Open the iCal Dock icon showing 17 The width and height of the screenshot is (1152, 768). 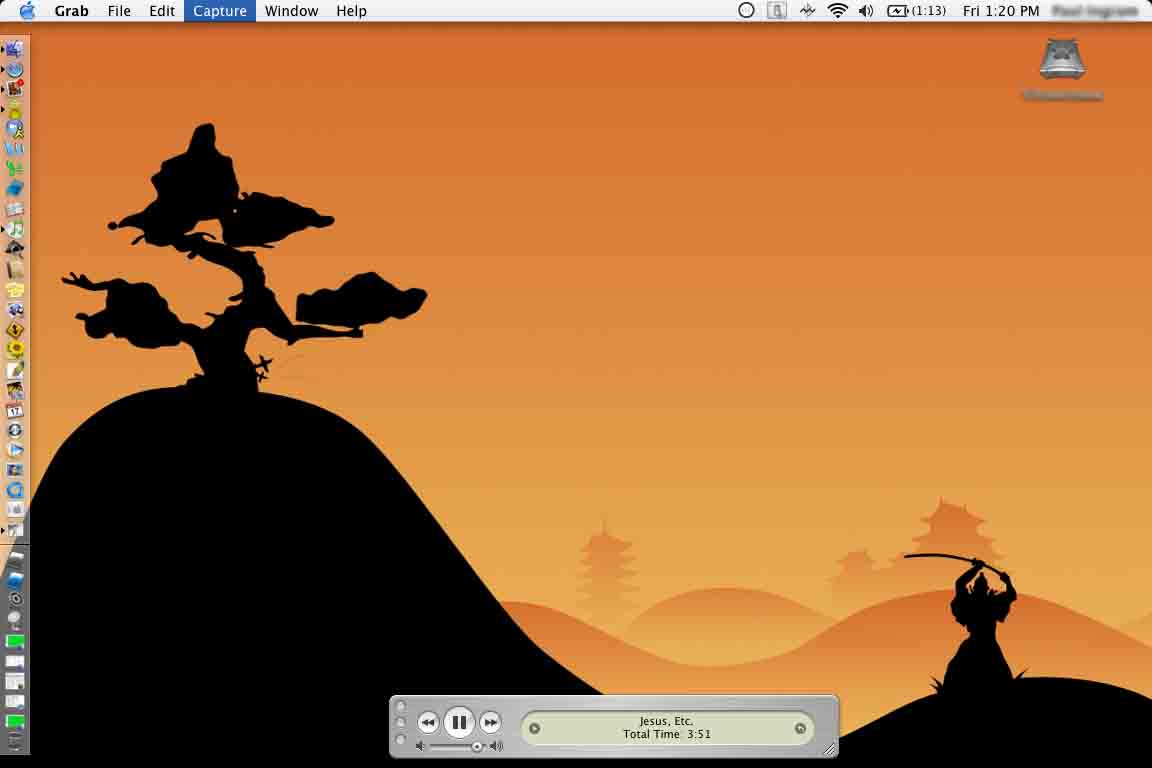15,411
